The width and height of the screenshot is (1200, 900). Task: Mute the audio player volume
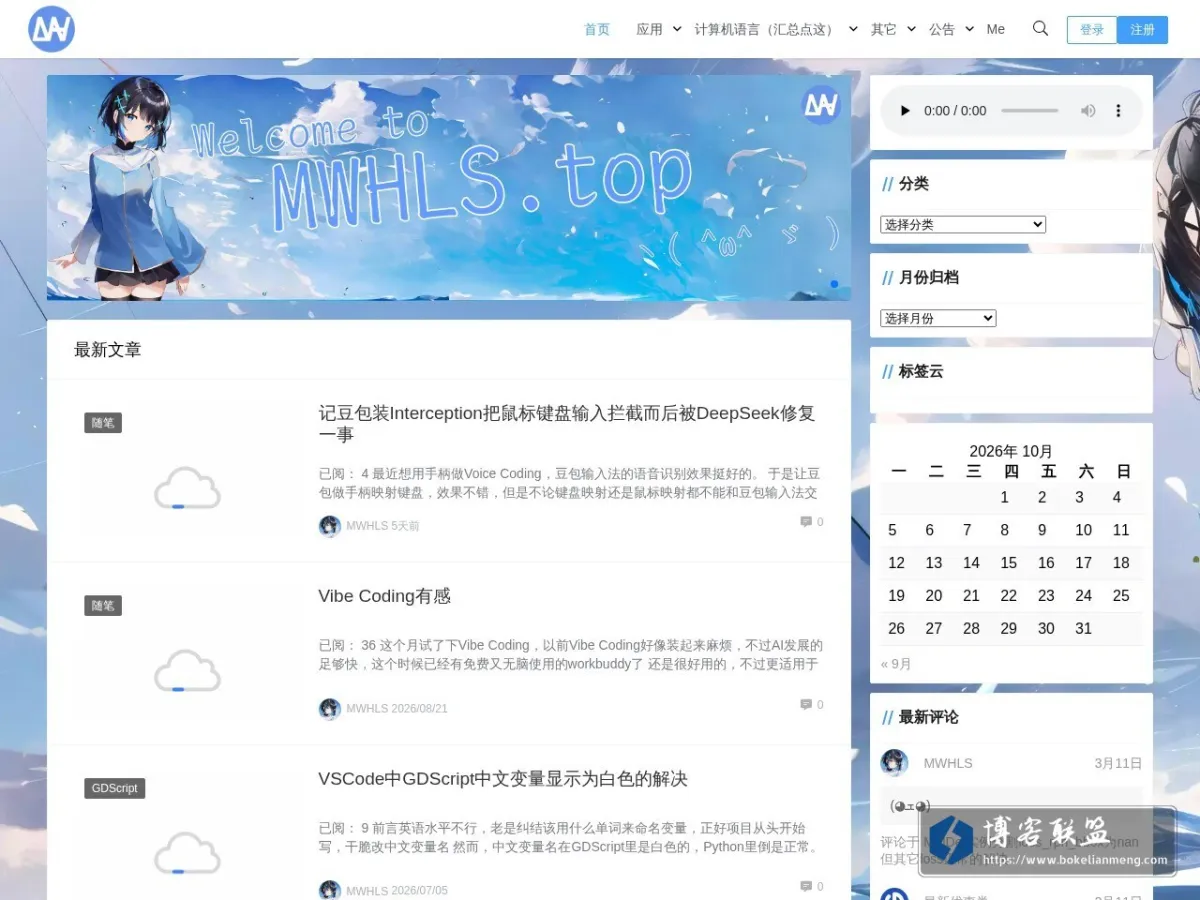point(1088,111)
